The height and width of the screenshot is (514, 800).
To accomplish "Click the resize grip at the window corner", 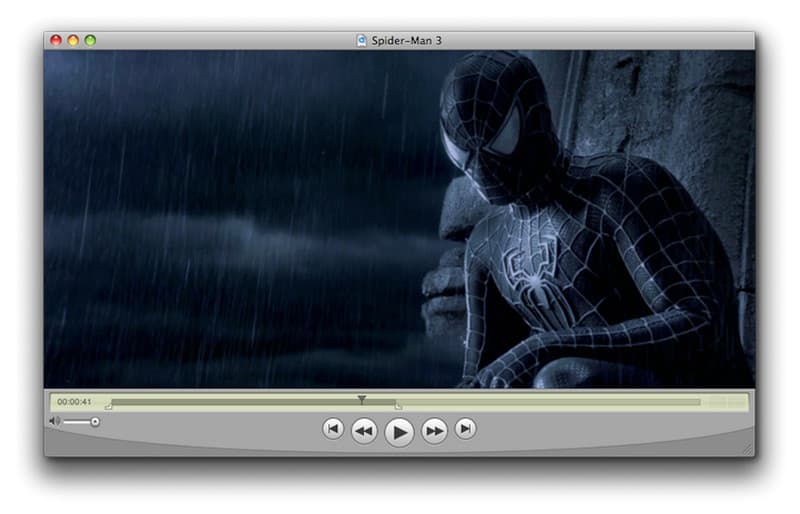I will click(x=748, y=450).
